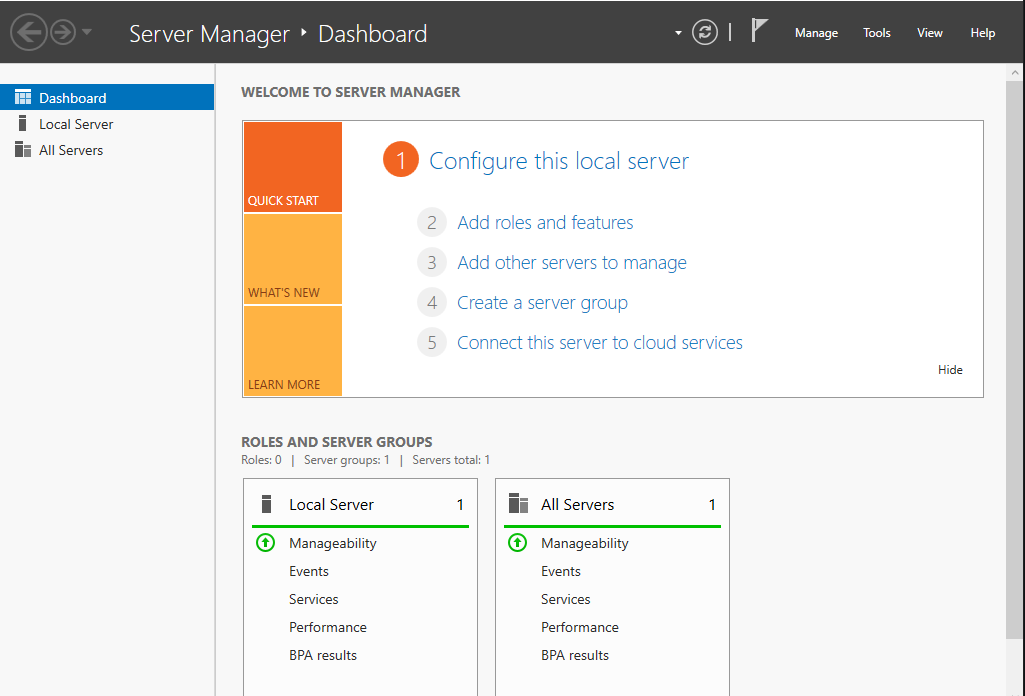1025x696 pixels.
Task: Click Add roles and features link
Action: click(545, 223)
